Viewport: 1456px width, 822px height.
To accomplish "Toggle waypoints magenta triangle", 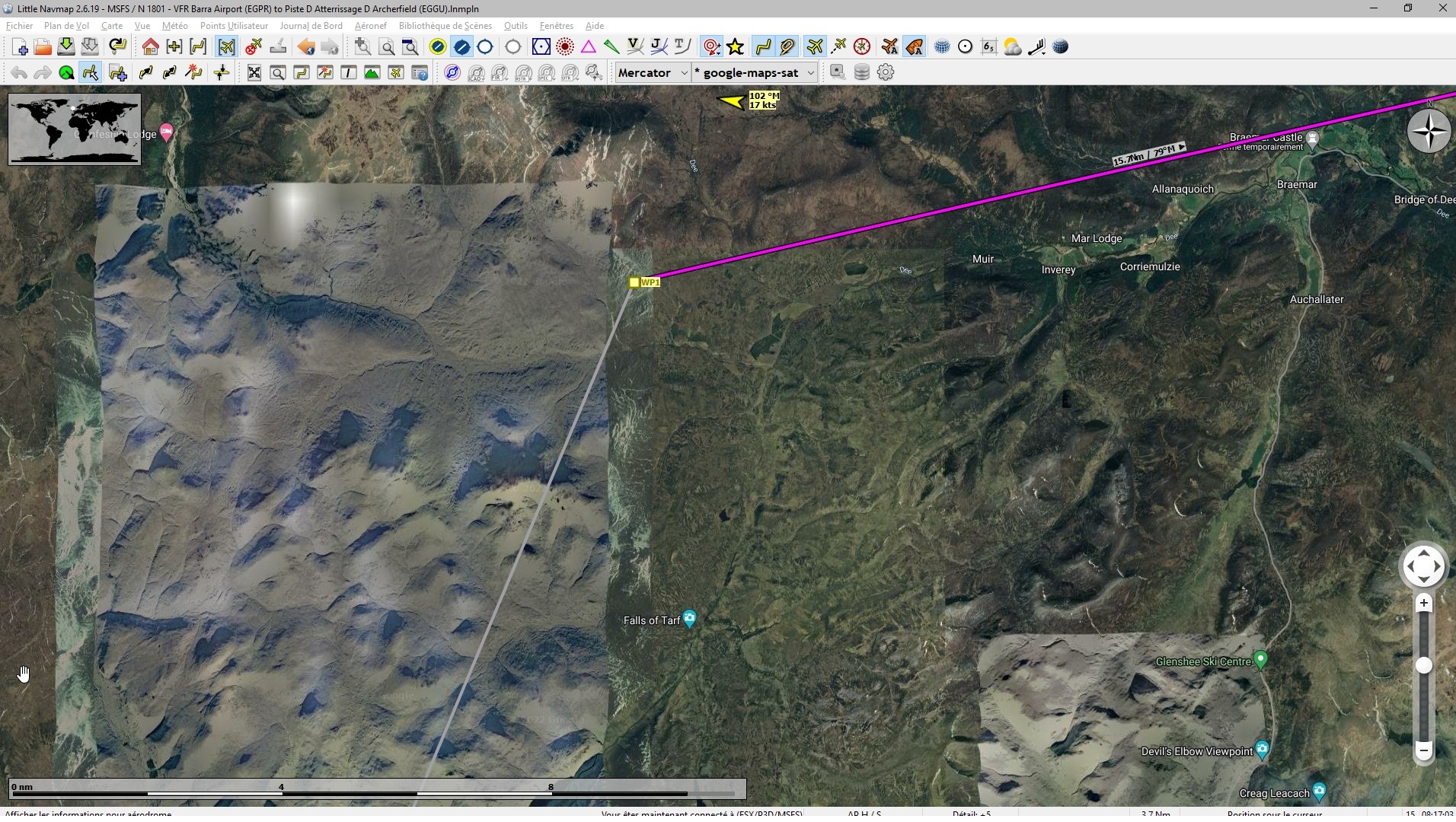I will tap(588, 47).
